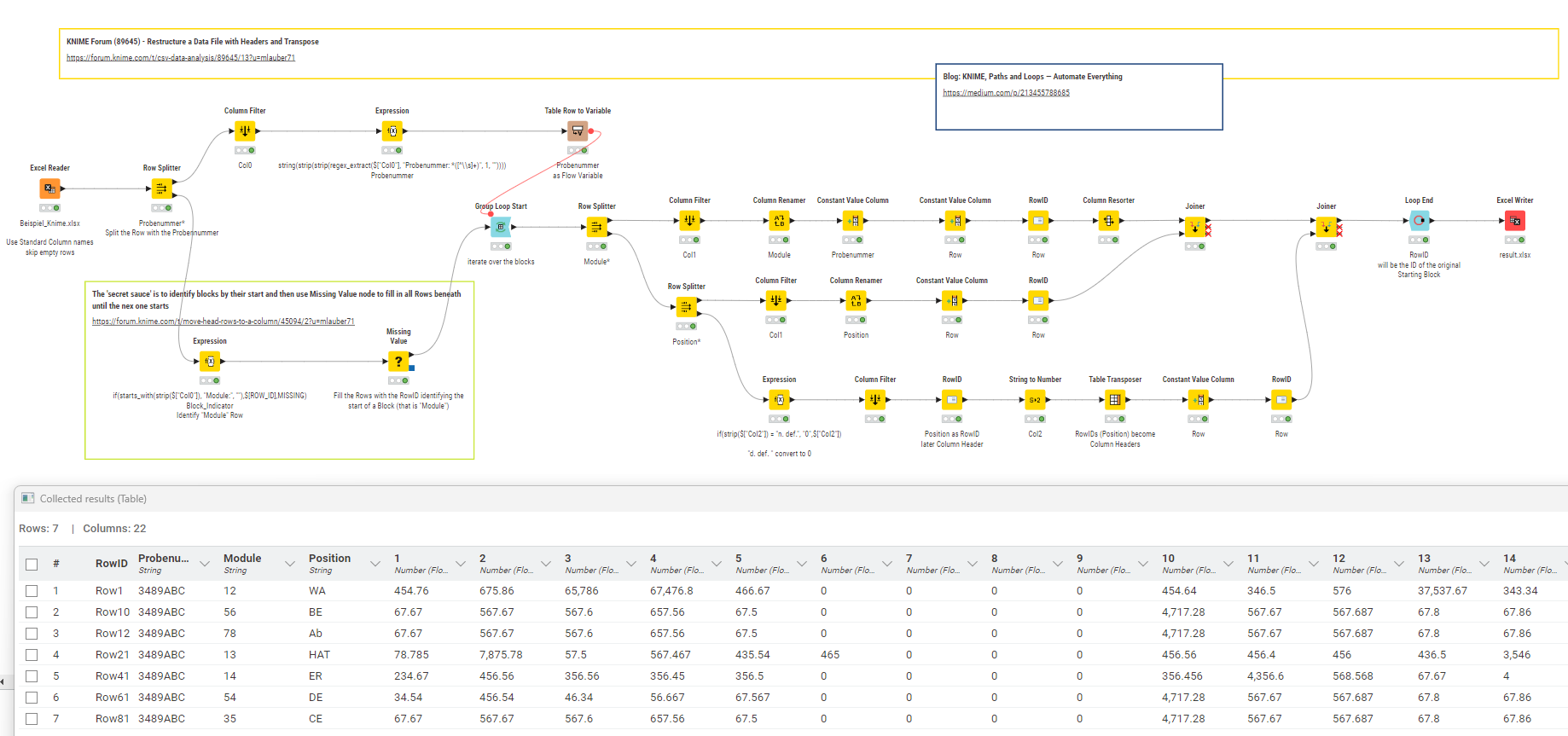Open the KNIME forum csv-data-analysis link

coord(181,58)
